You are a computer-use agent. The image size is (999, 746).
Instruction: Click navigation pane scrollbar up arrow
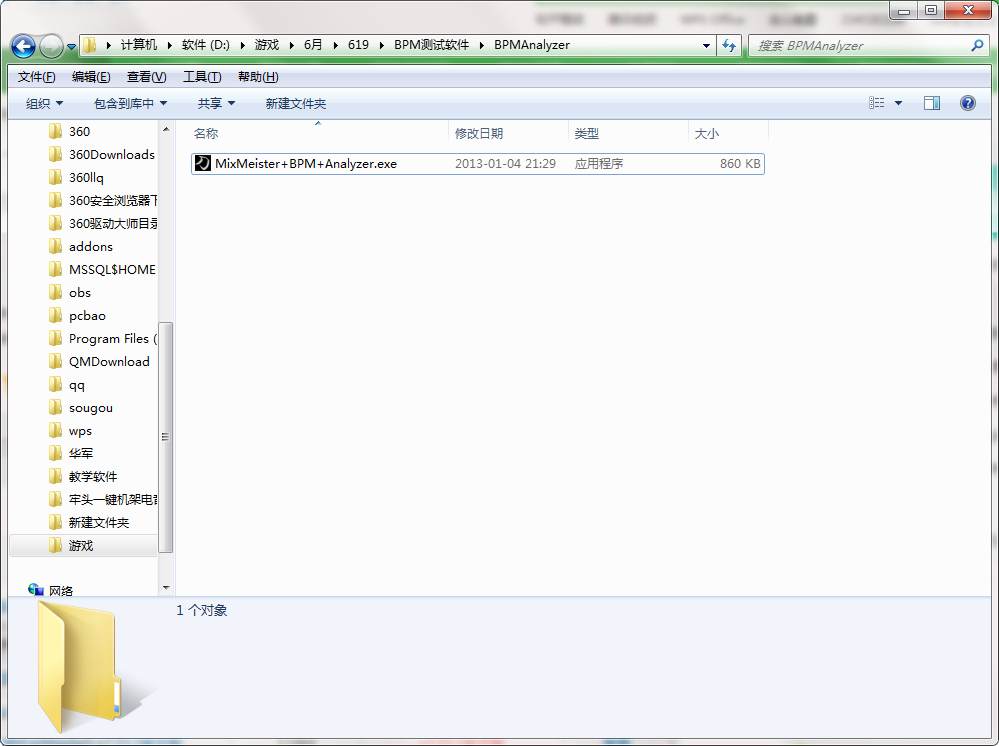click(x=166, y=129)
